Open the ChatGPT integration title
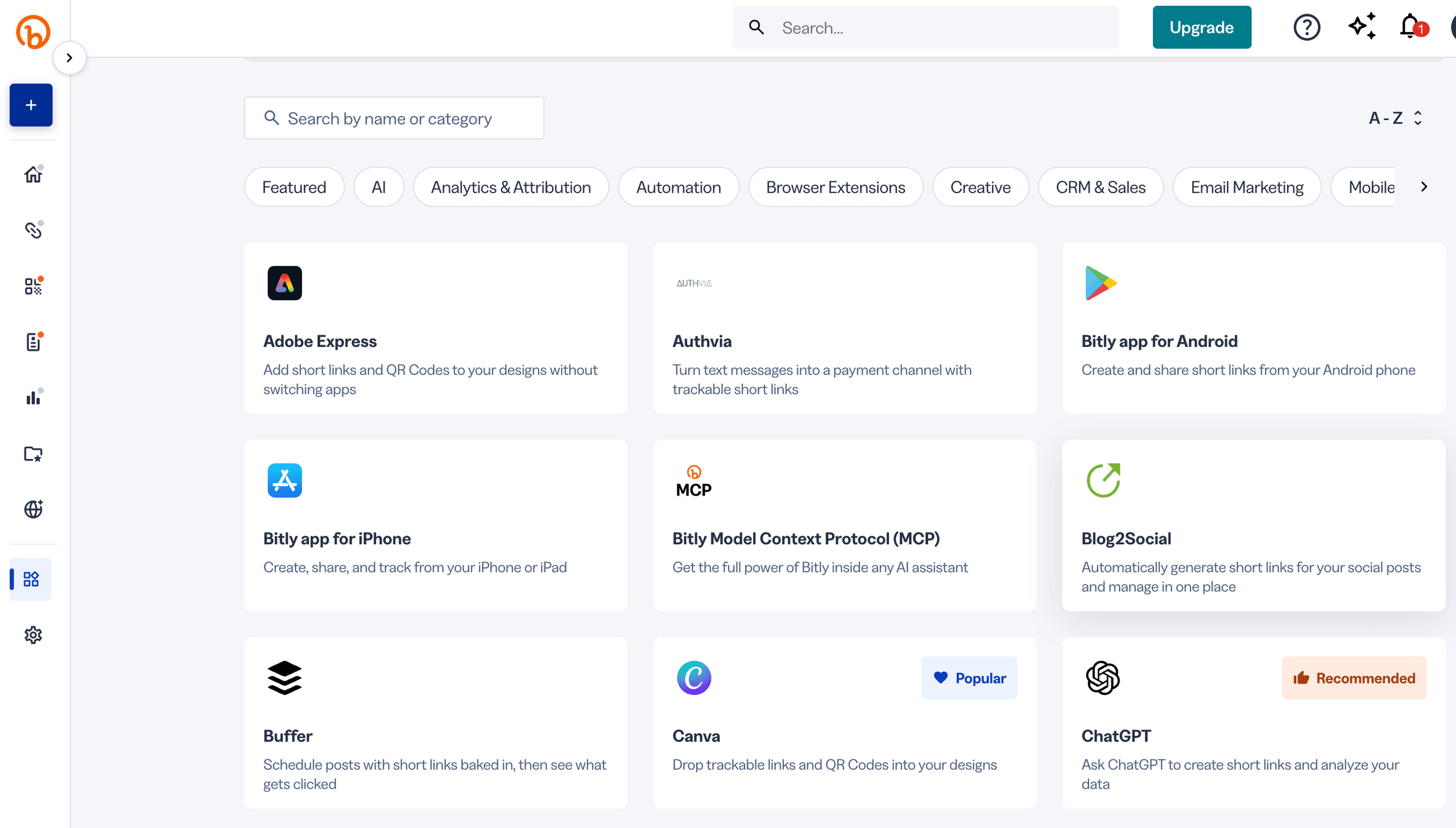This screenshot has width=1456, height=828. pos(1116,735)
